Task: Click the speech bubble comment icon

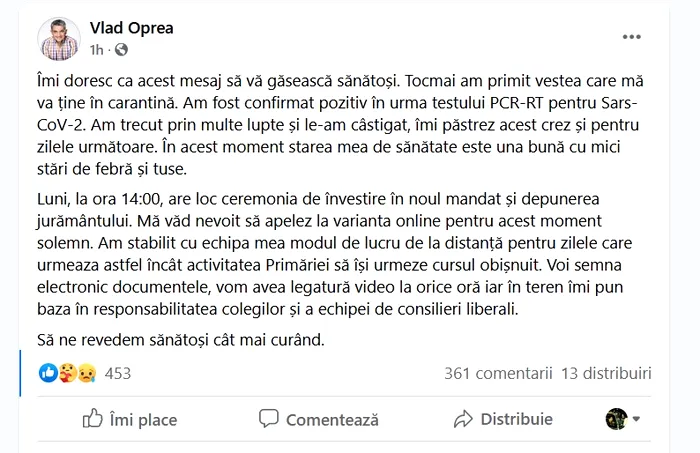Action: [x=268, y=419]
